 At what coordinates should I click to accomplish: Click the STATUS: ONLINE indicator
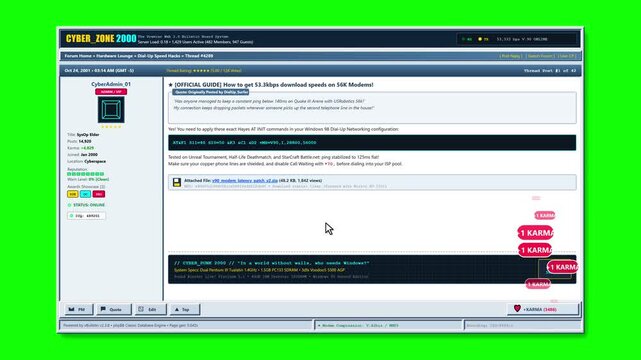pyautogui.click(x=86, y=205)
